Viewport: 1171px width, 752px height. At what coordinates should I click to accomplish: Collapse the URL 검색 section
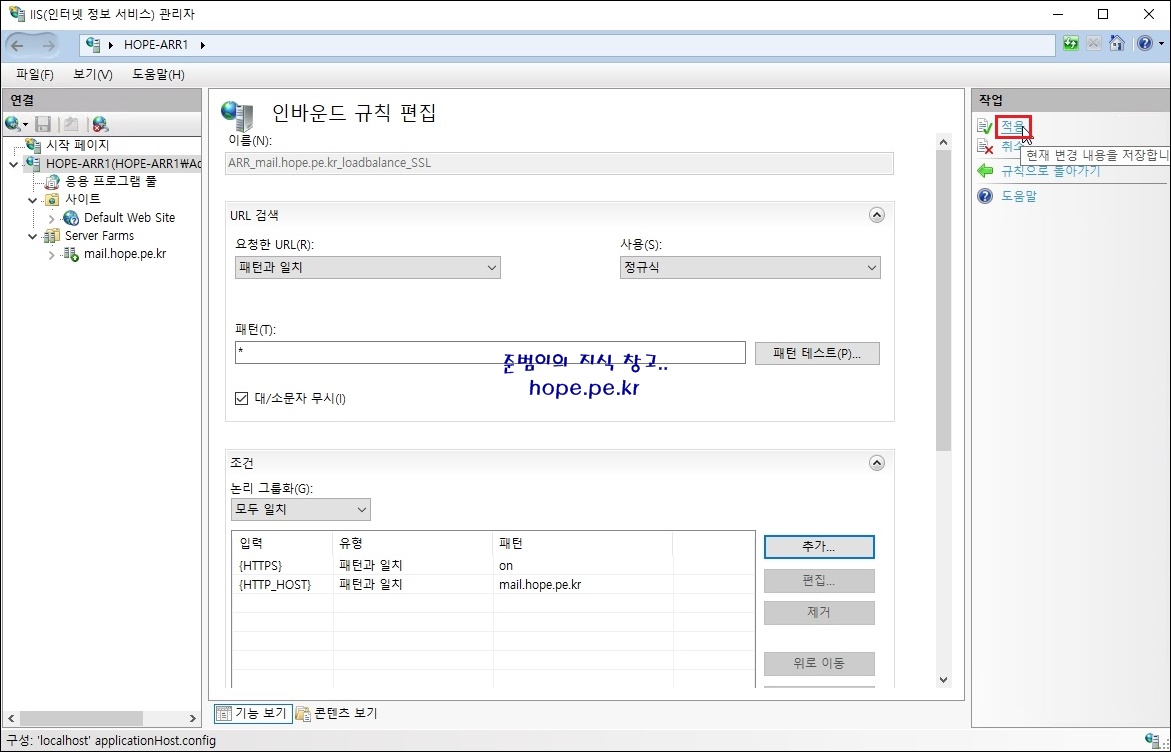pos(877,215)
